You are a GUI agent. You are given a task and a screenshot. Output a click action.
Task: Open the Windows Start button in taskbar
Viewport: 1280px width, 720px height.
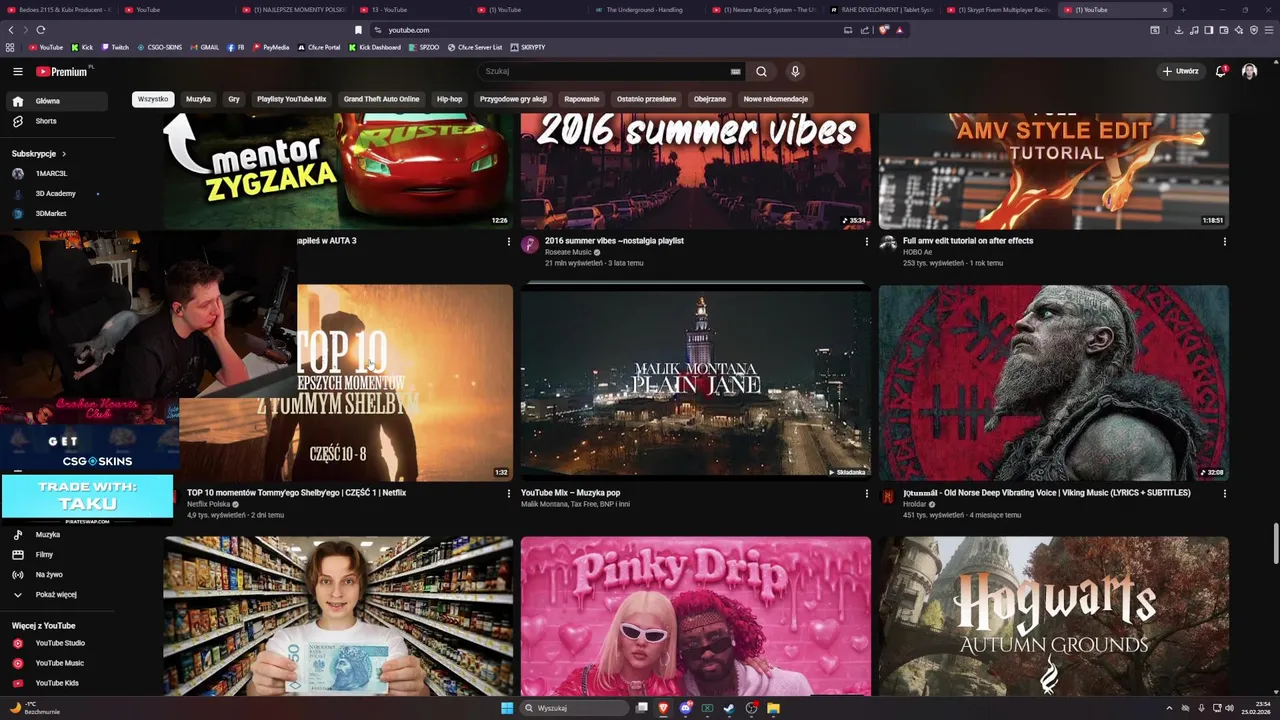(507, 708)
